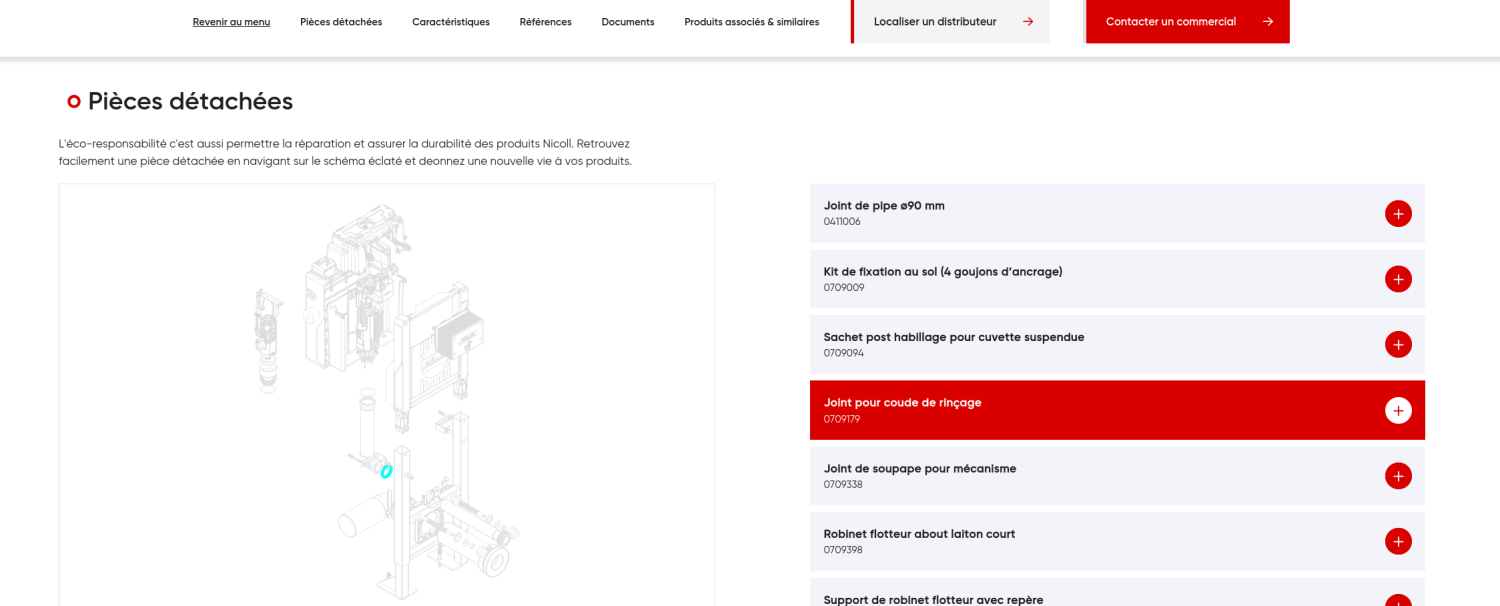1500x606 pixels.
Task: Expand the Joint pour coude de rinçage item
Action: pyautogui.click(x=1398, y=410)
